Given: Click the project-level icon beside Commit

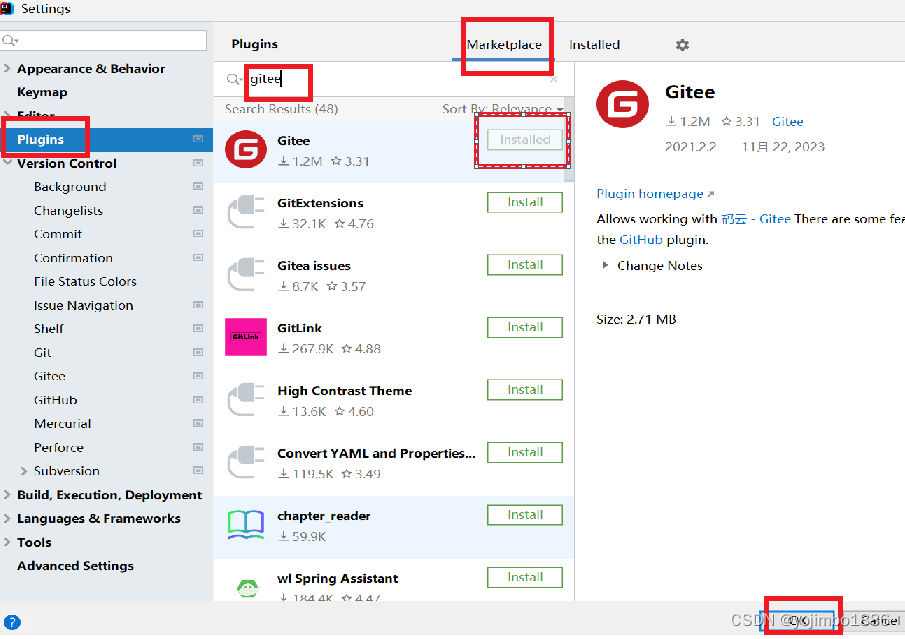Looking at the screenshot, I should pos(198,234).
